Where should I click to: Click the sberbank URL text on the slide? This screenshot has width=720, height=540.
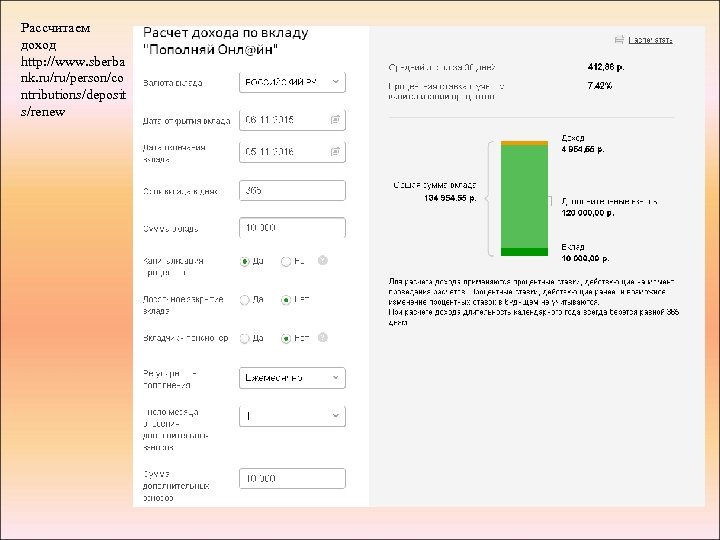pos(73,86)
